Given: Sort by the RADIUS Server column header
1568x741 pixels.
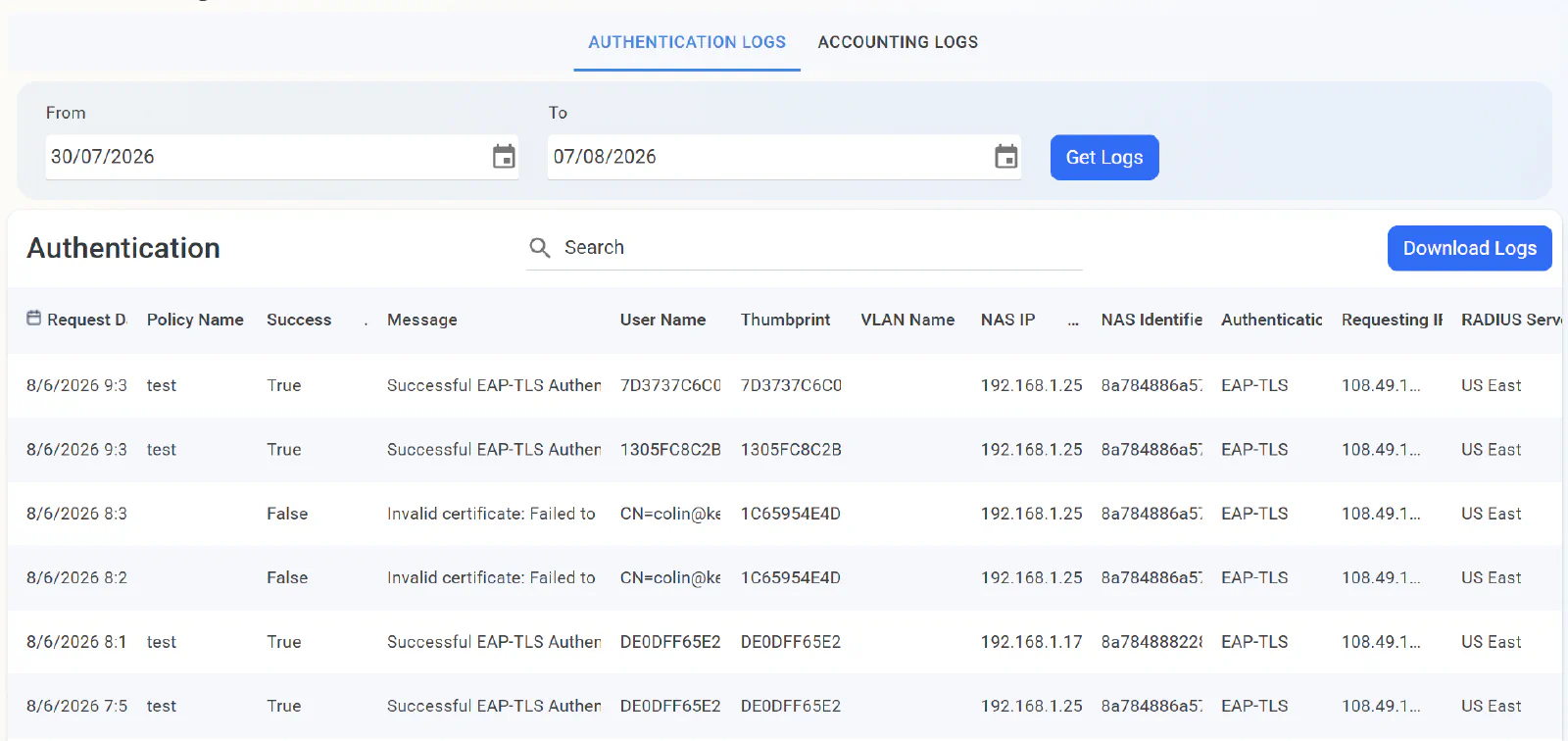Looking at the screenshot, I should pyautogui.click(x=1511, y=320).
